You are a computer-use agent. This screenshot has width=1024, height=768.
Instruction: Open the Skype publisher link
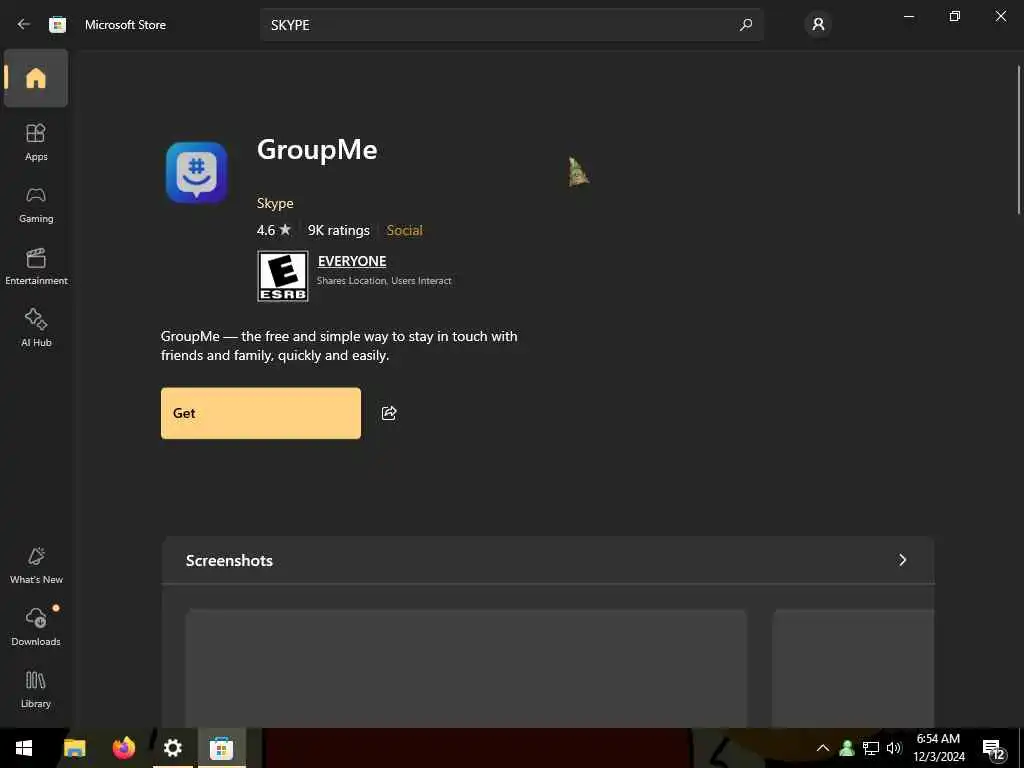click(x=275, y=203)
